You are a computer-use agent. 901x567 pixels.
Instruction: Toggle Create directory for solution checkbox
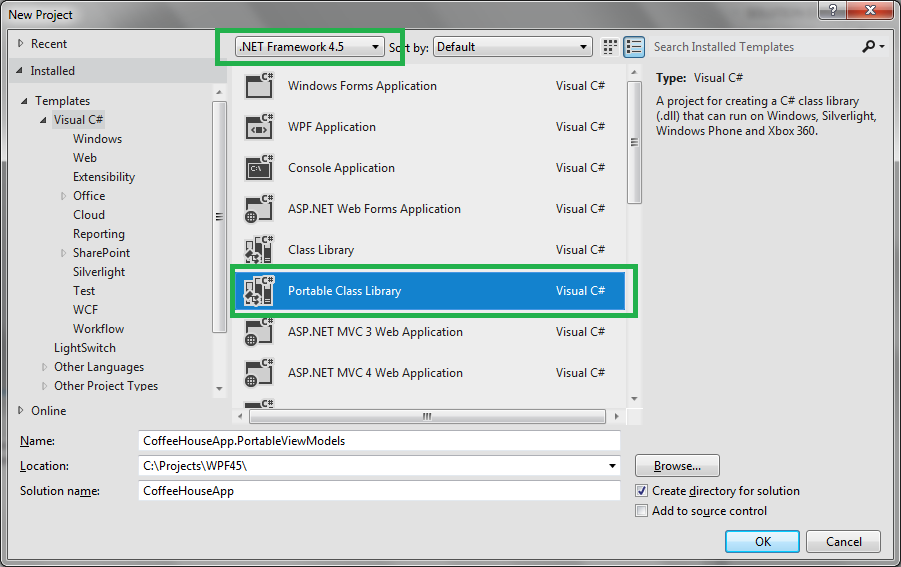641,491
